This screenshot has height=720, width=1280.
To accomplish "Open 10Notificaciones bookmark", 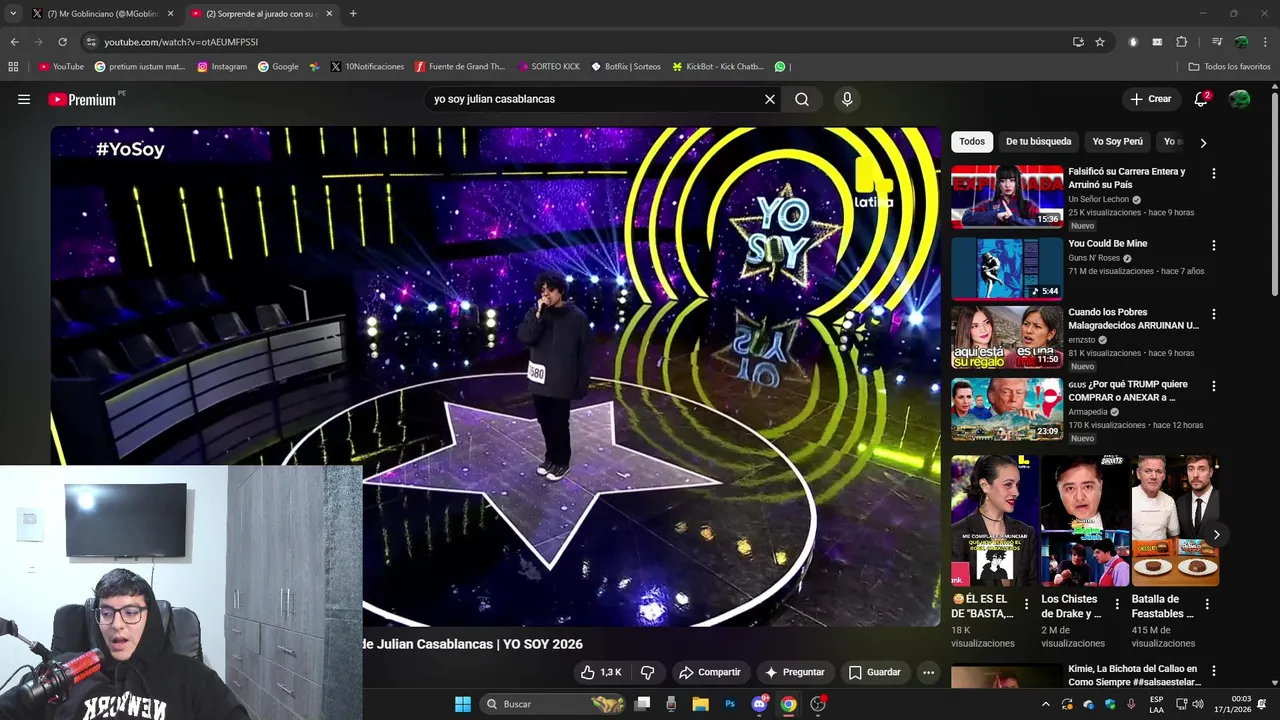I will point(366,67).
